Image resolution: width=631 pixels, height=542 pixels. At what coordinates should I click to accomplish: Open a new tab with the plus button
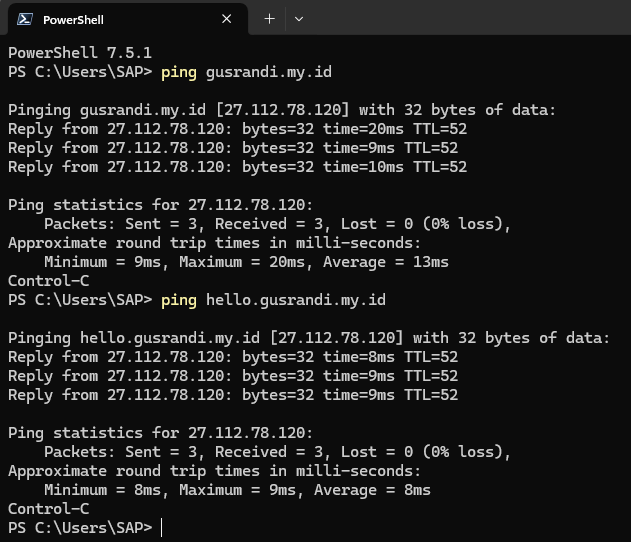pos(269,19)
